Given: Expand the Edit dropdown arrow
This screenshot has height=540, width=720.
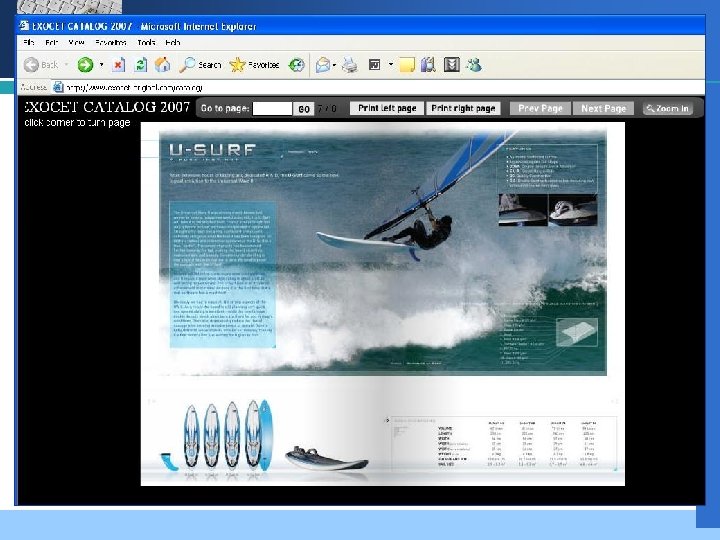Looking at the screenshot, I should tap(391, 64).
